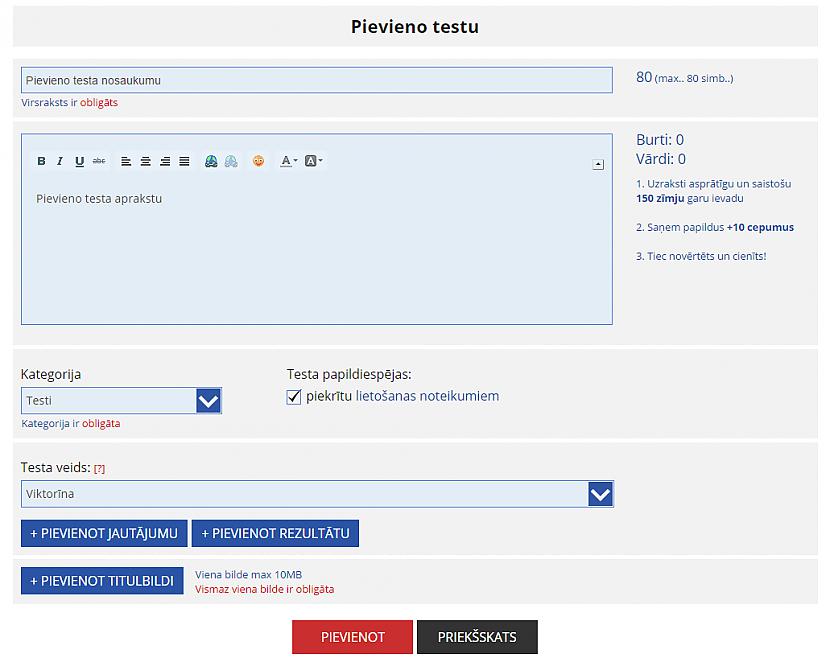Click the 'Virsraksts ir obligāts' message
This screenshot has width=830, height=662.
[69, 103]
